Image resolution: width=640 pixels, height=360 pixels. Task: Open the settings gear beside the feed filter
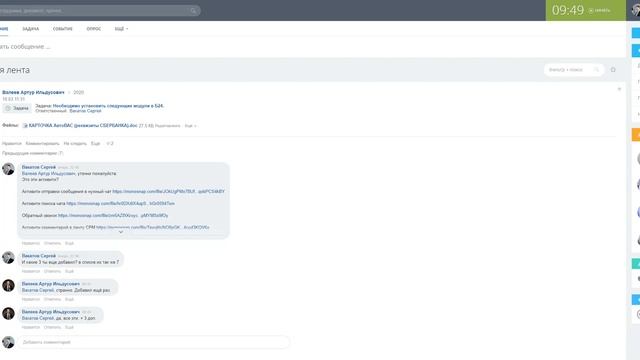(x=613, y=70)
